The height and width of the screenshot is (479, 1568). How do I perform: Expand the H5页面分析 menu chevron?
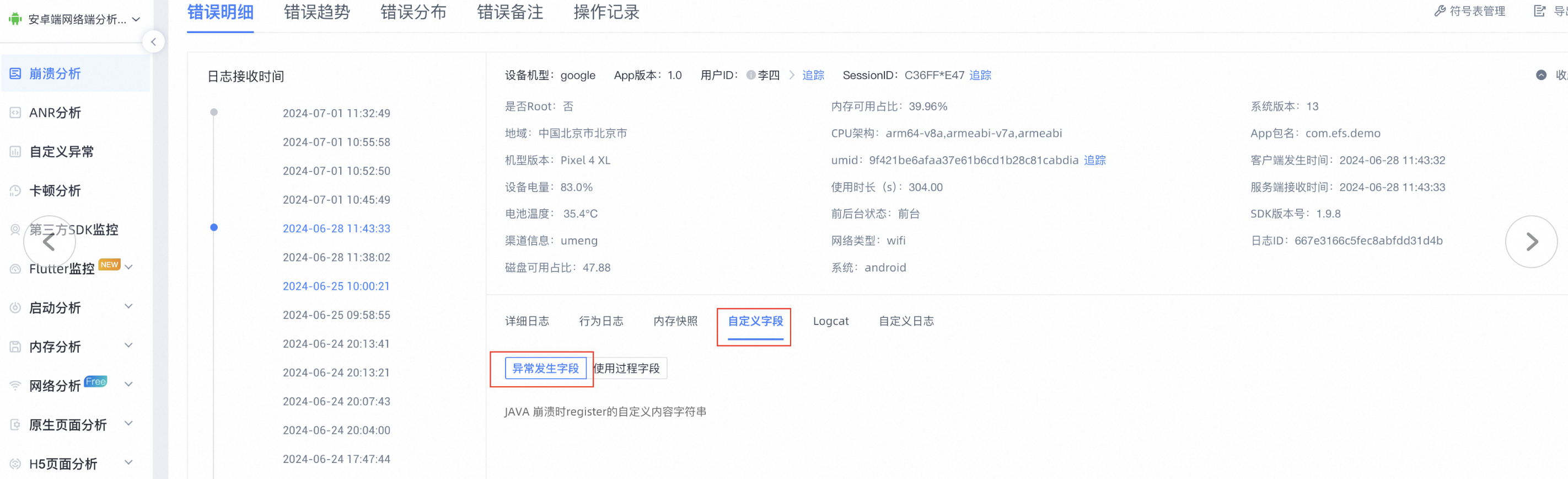[129, 462]
